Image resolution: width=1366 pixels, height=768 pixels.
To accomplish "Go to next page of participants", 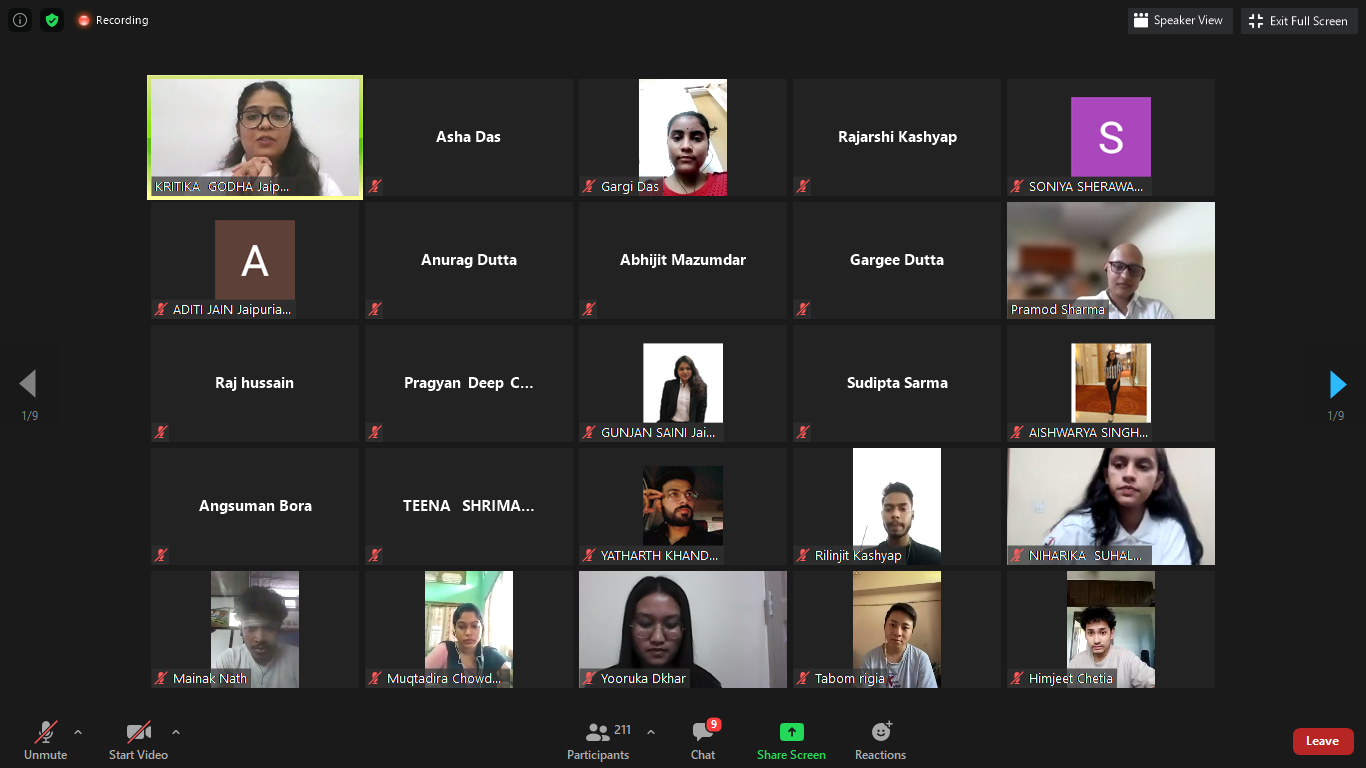I will [x=1337, y=384].
